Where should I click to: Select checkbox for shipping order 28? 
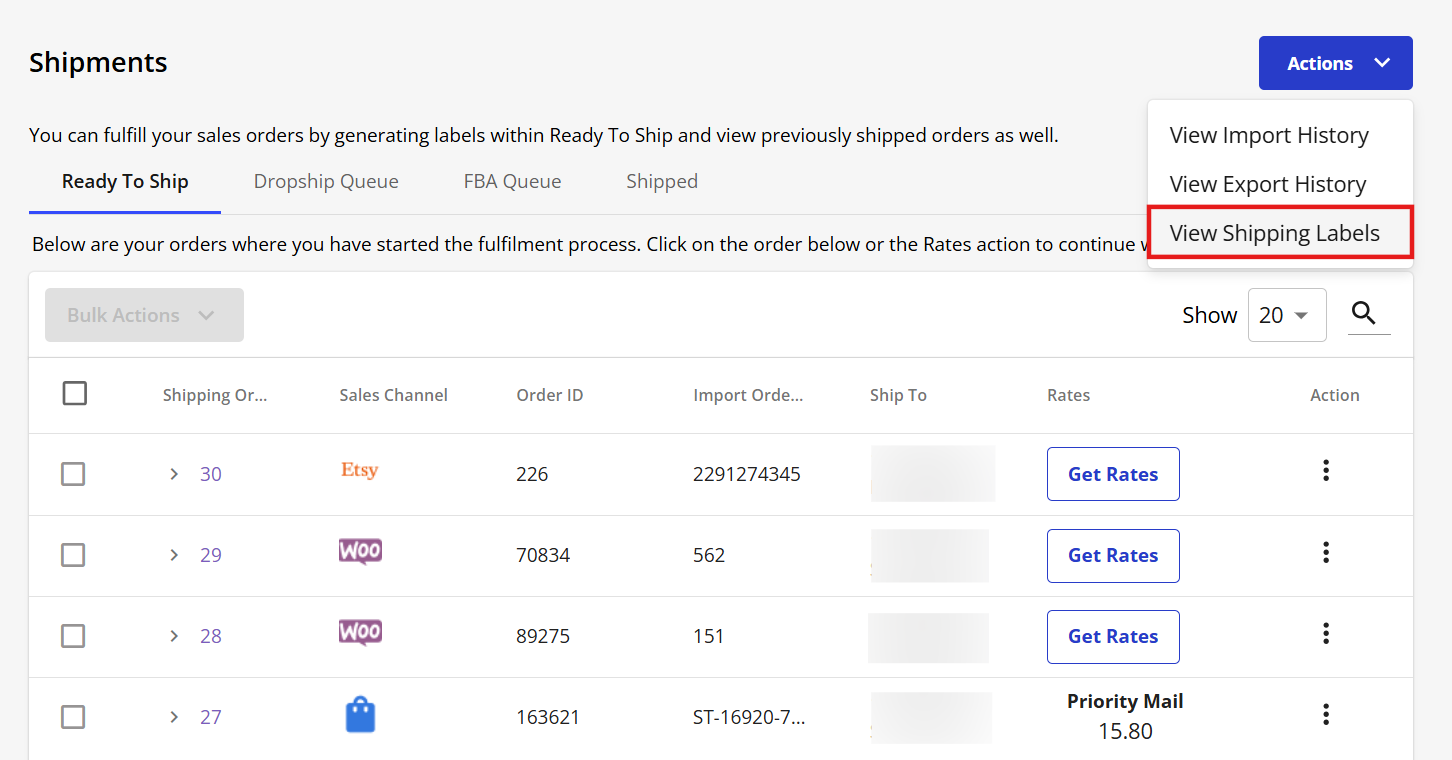tap(73, 636)
